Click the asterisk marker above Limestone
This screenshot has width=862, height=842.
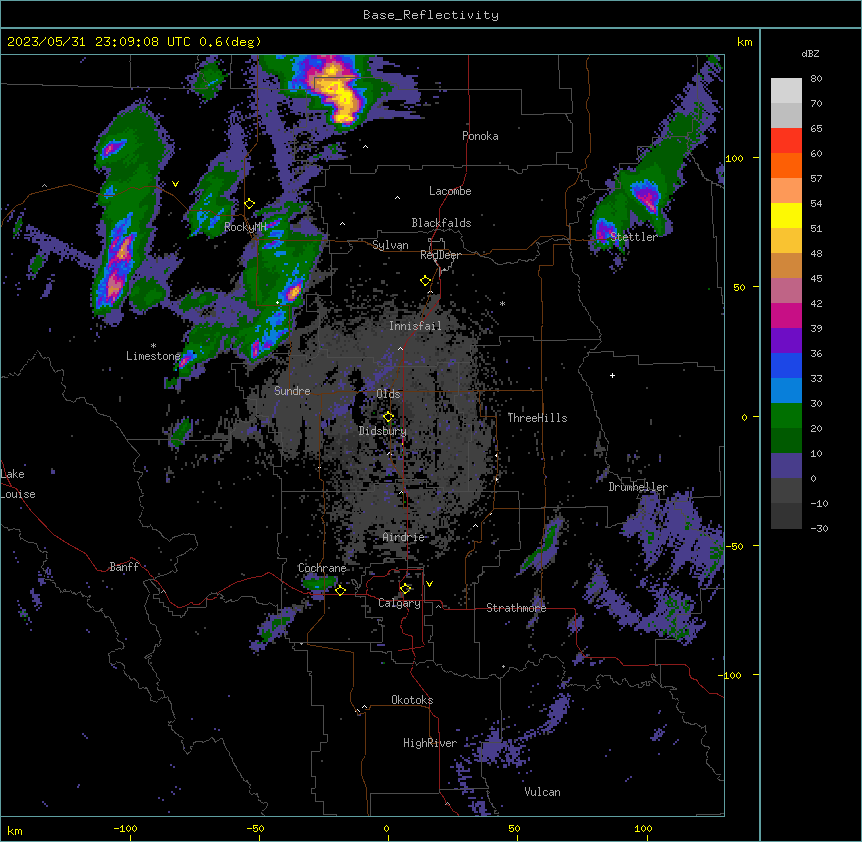click(x=153, y=346)
